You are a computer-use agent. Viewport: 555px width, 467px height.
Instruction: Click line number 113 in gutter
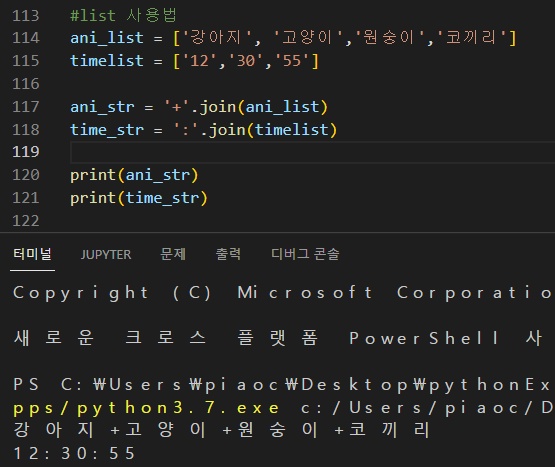[25, 16]
